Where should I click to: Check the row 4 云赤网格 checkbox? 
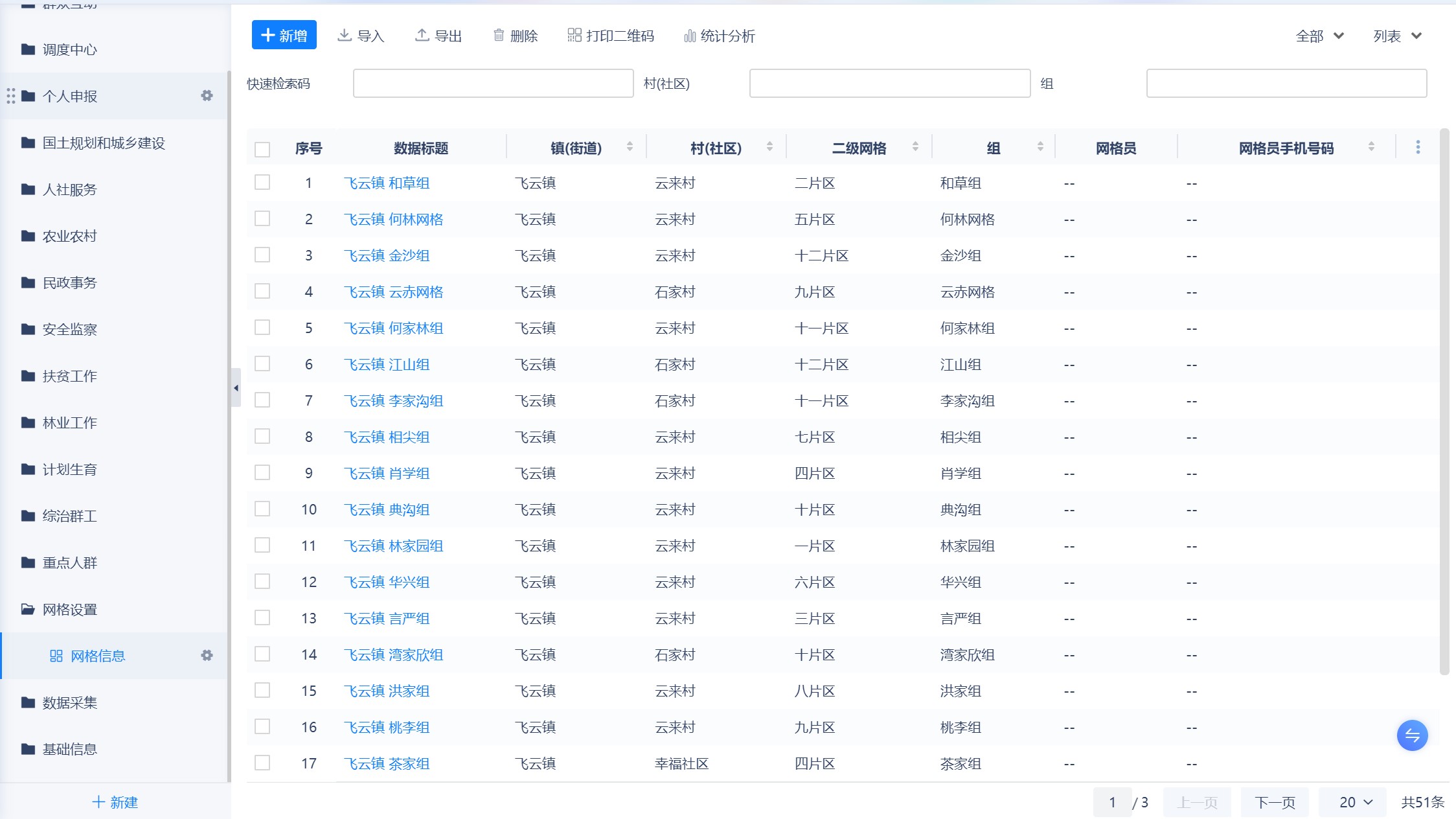coord(262,292)
